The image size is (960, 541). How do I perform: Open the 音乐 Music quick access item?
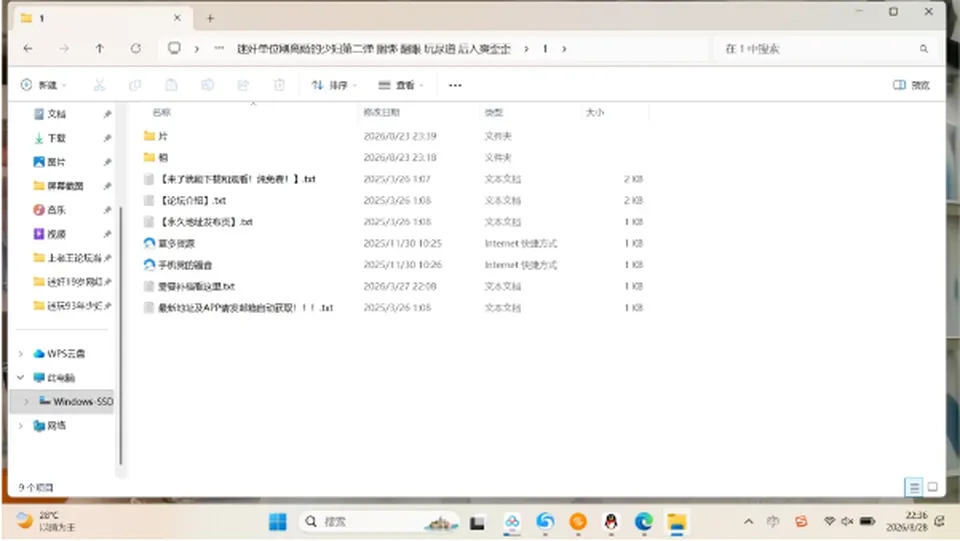[57, 210]
